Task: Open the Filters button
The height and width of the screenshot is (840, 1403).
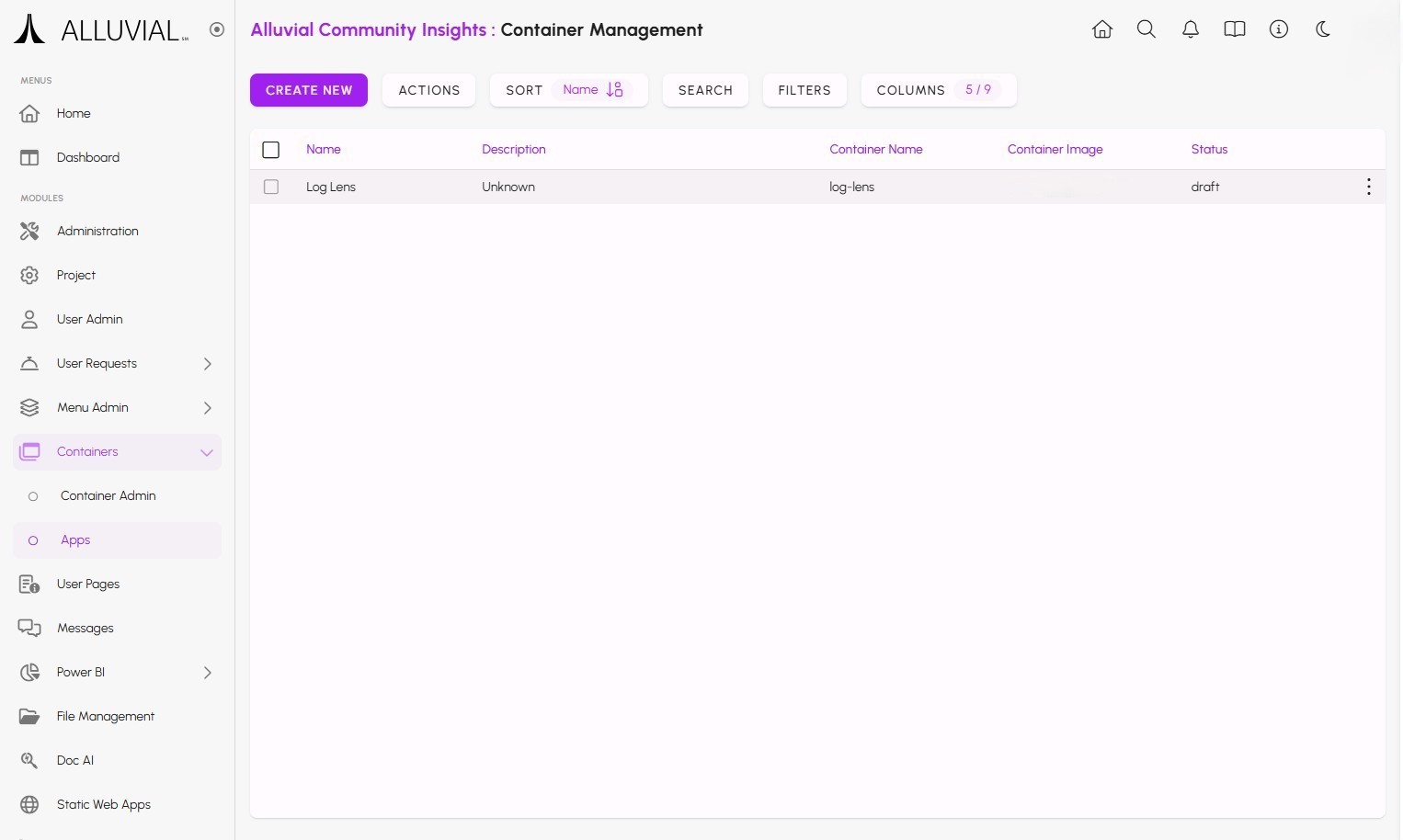Action: click(804, 90)
